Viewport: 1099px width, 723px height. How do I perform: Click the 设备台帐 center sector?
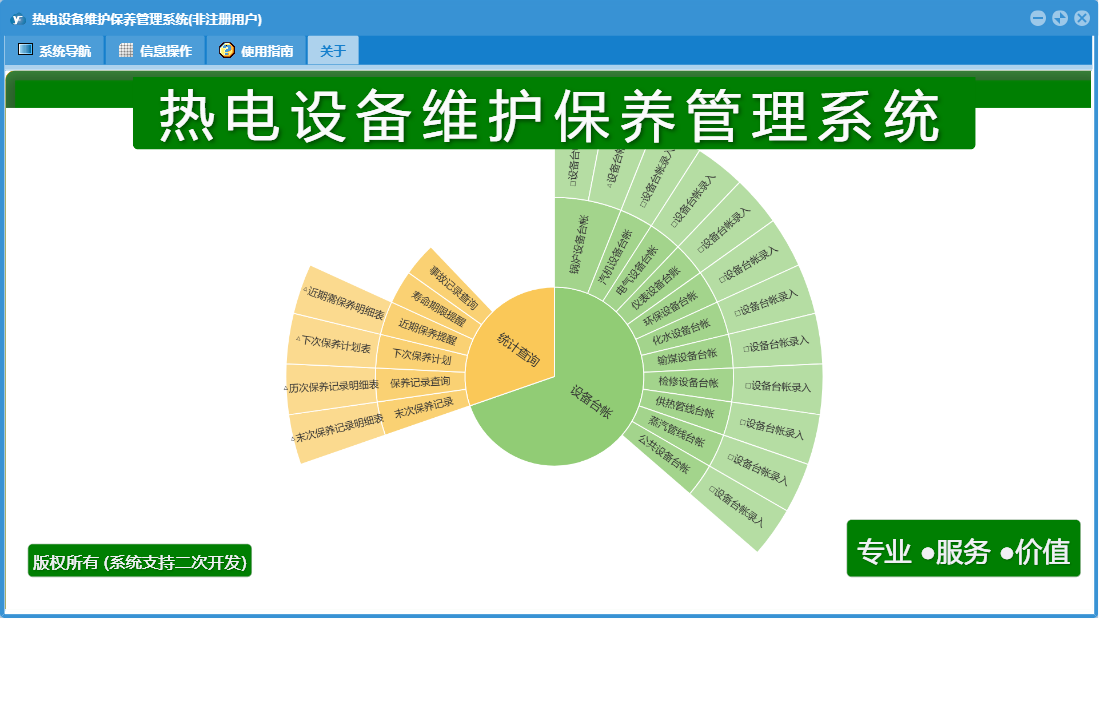pos(590,401)
